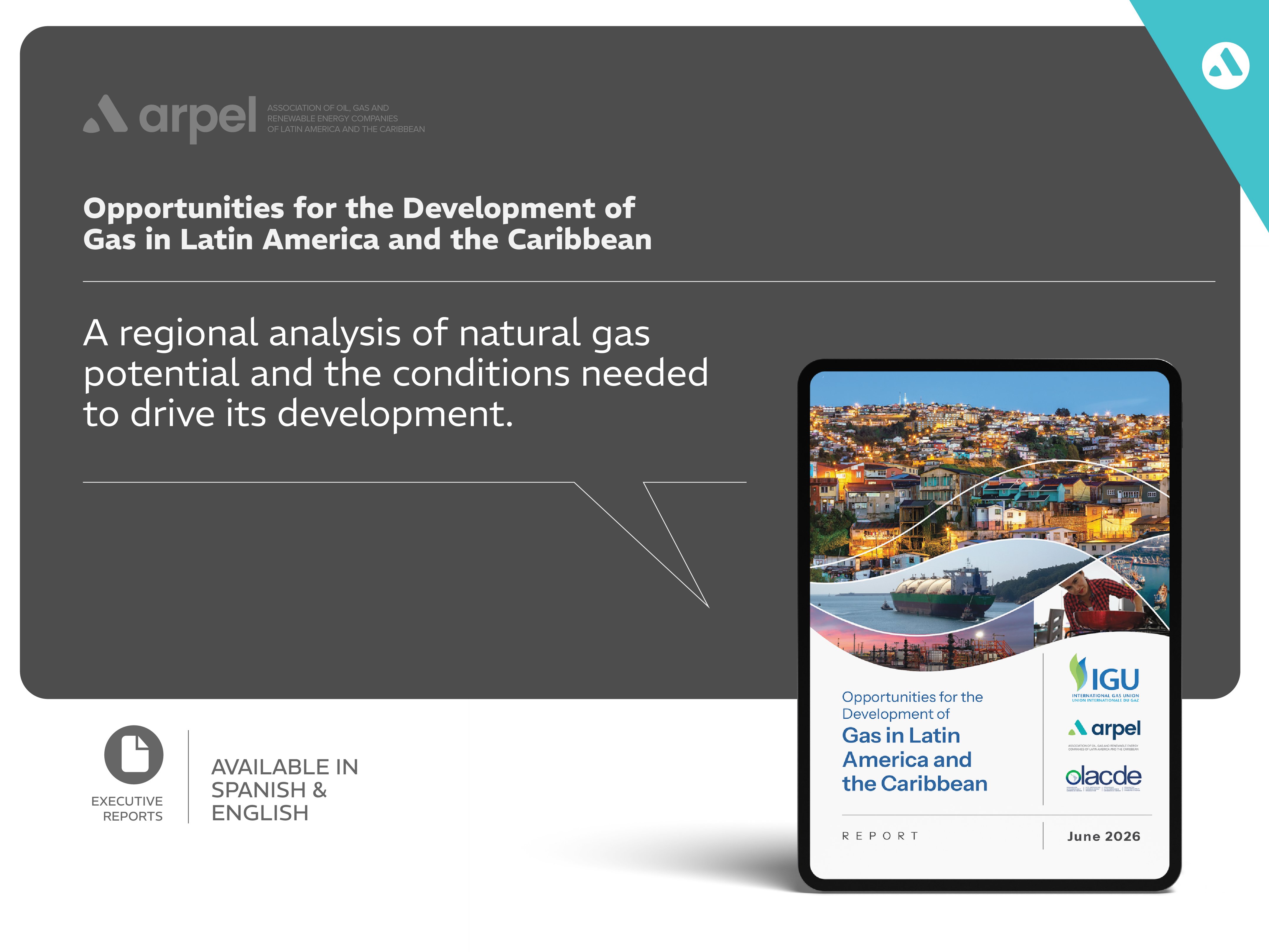Click 'June 2026' on the report cover

pos(1104,836)
